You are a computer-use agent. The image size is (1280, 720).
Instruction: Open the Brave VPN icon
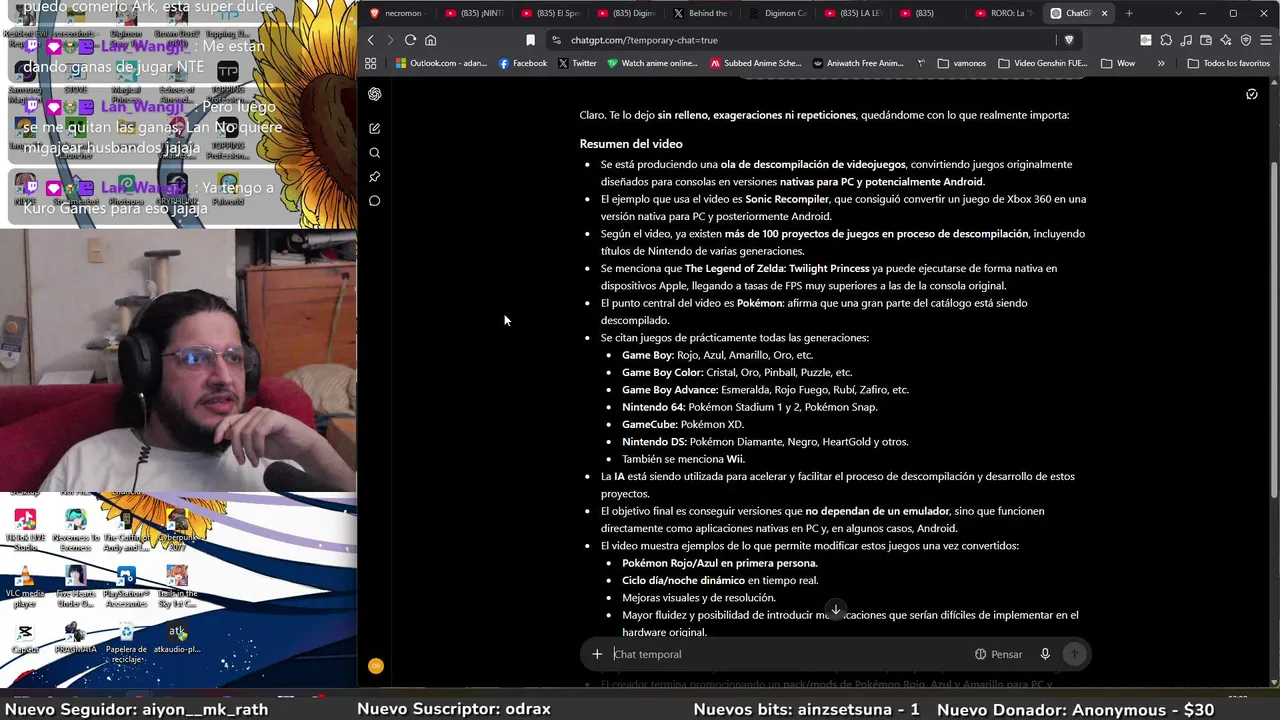tap(1246, 40)
